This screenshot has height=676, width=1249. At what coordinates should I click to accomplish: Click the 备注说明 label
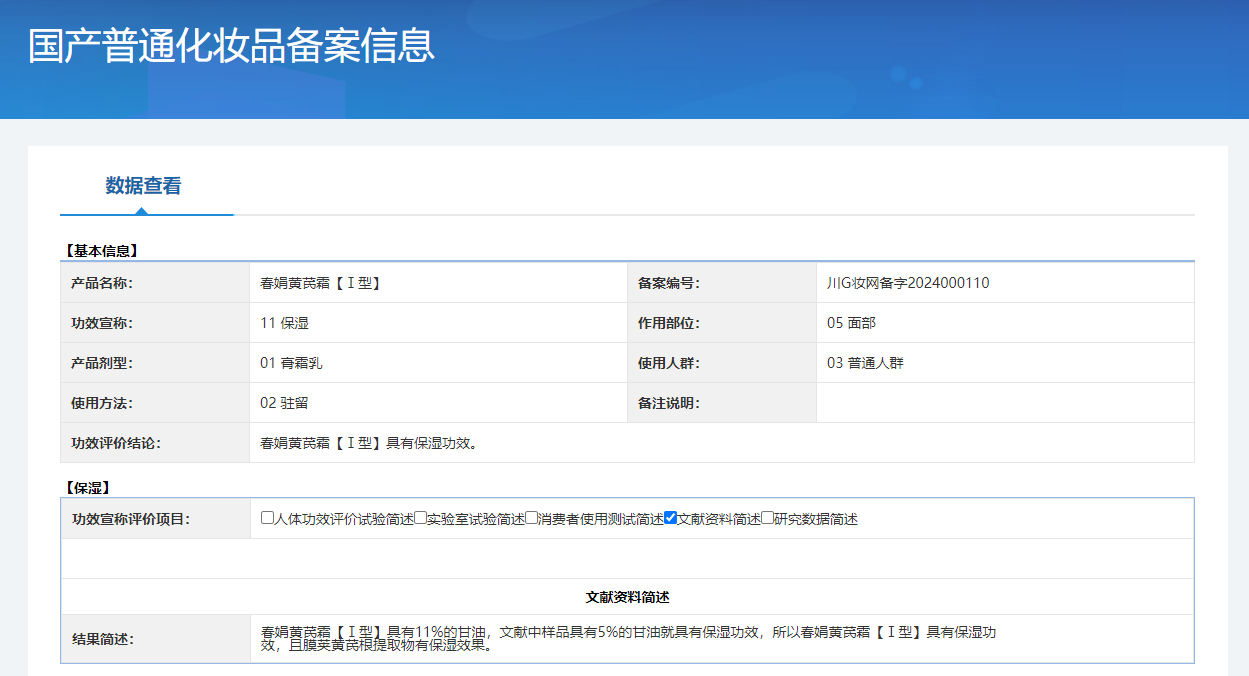tap(669, 403)
